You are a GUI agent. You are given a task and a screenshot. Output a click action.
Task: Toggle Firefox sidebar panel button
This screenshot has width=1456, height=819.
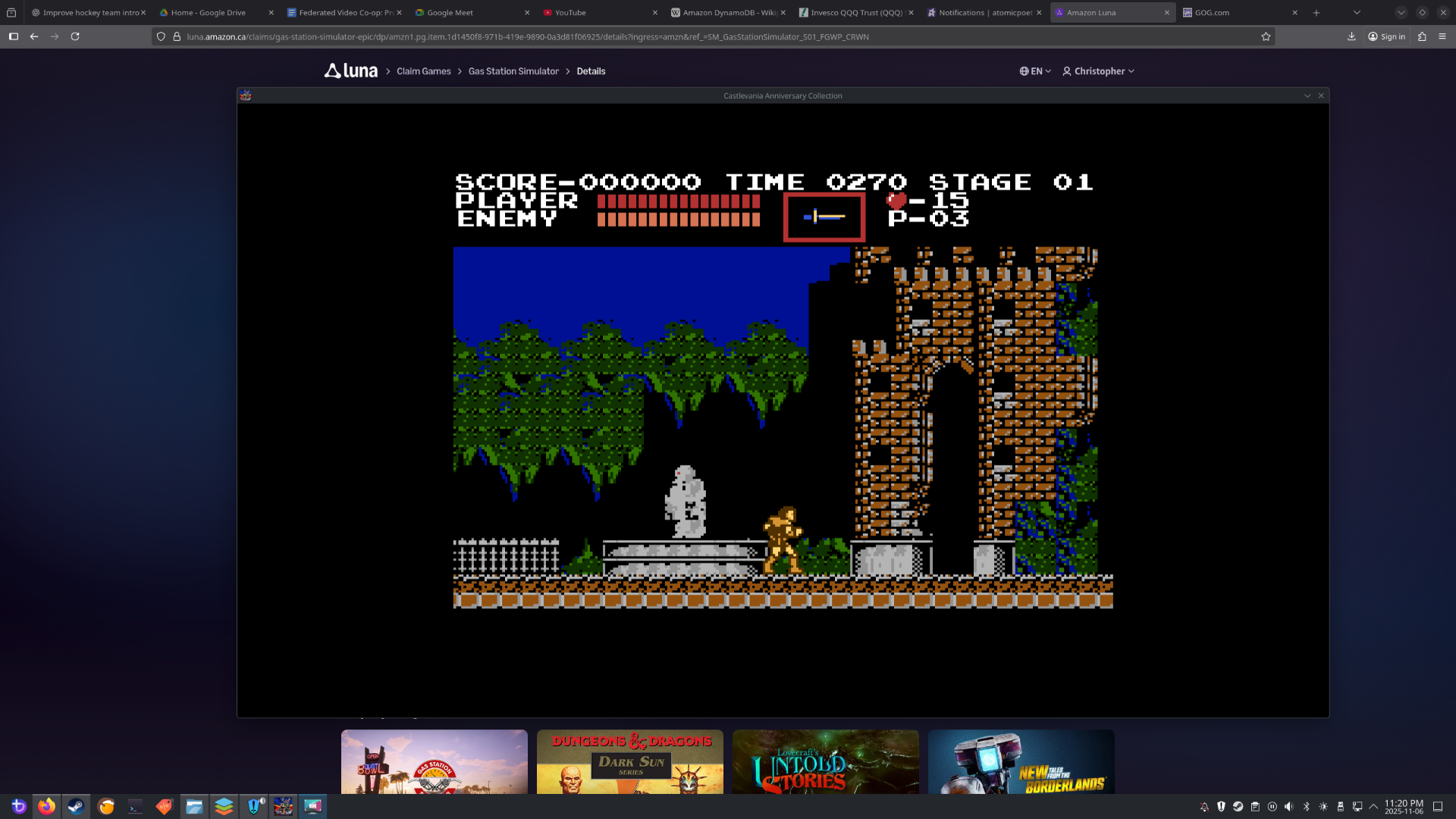pyautogui.click(x=14, y=36)
